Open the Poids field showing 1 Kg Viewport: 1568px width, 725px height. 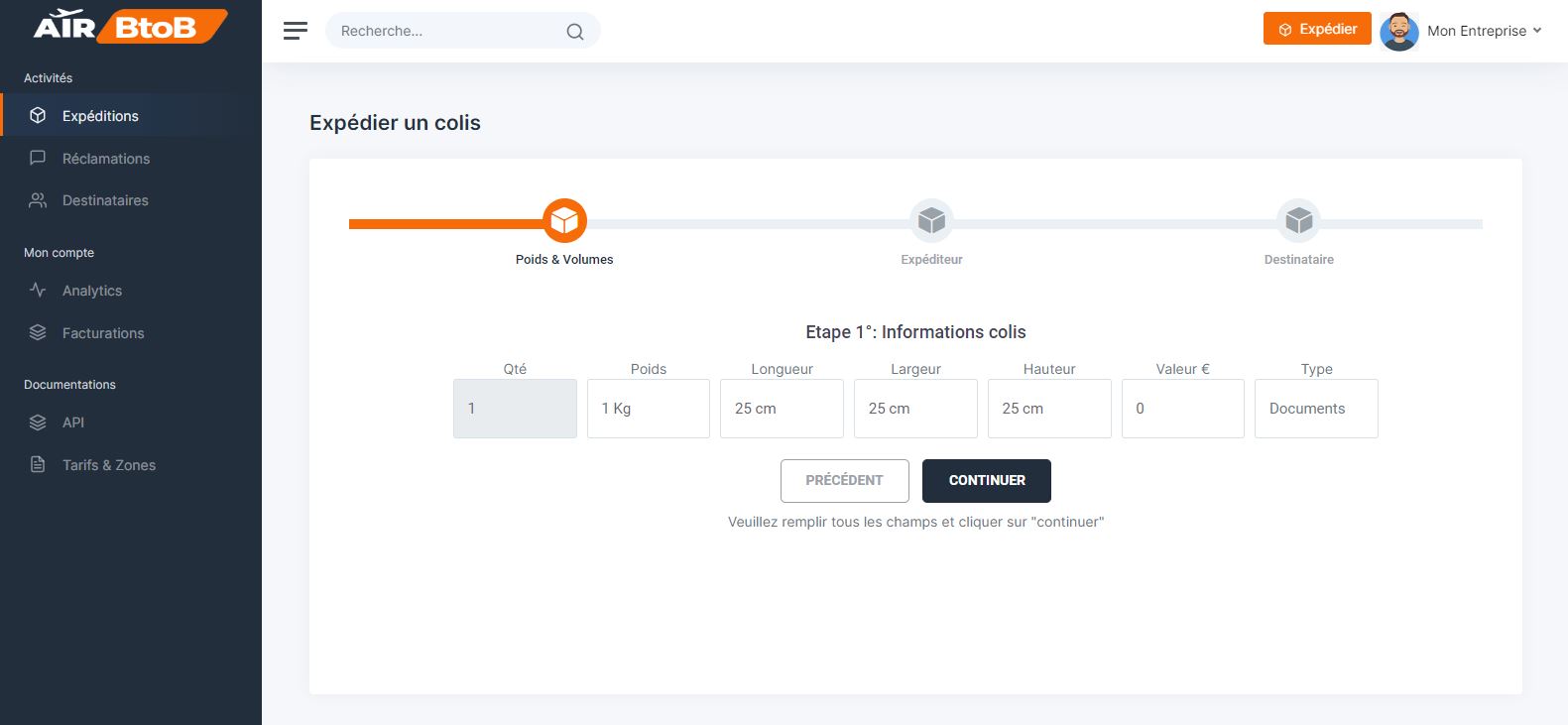(648, 409)
